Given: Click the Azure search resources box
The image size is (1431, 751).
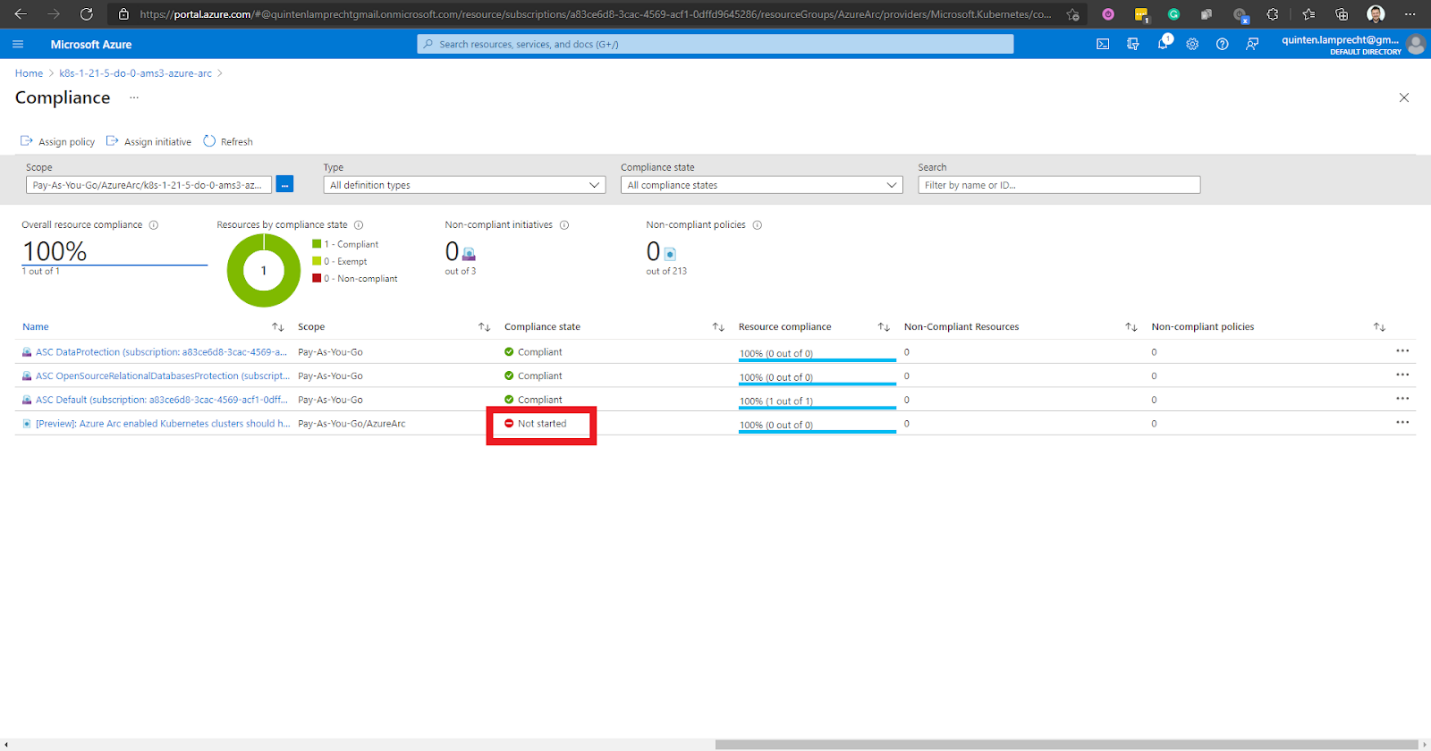Looking at the screenshot, I should (715, 44).
